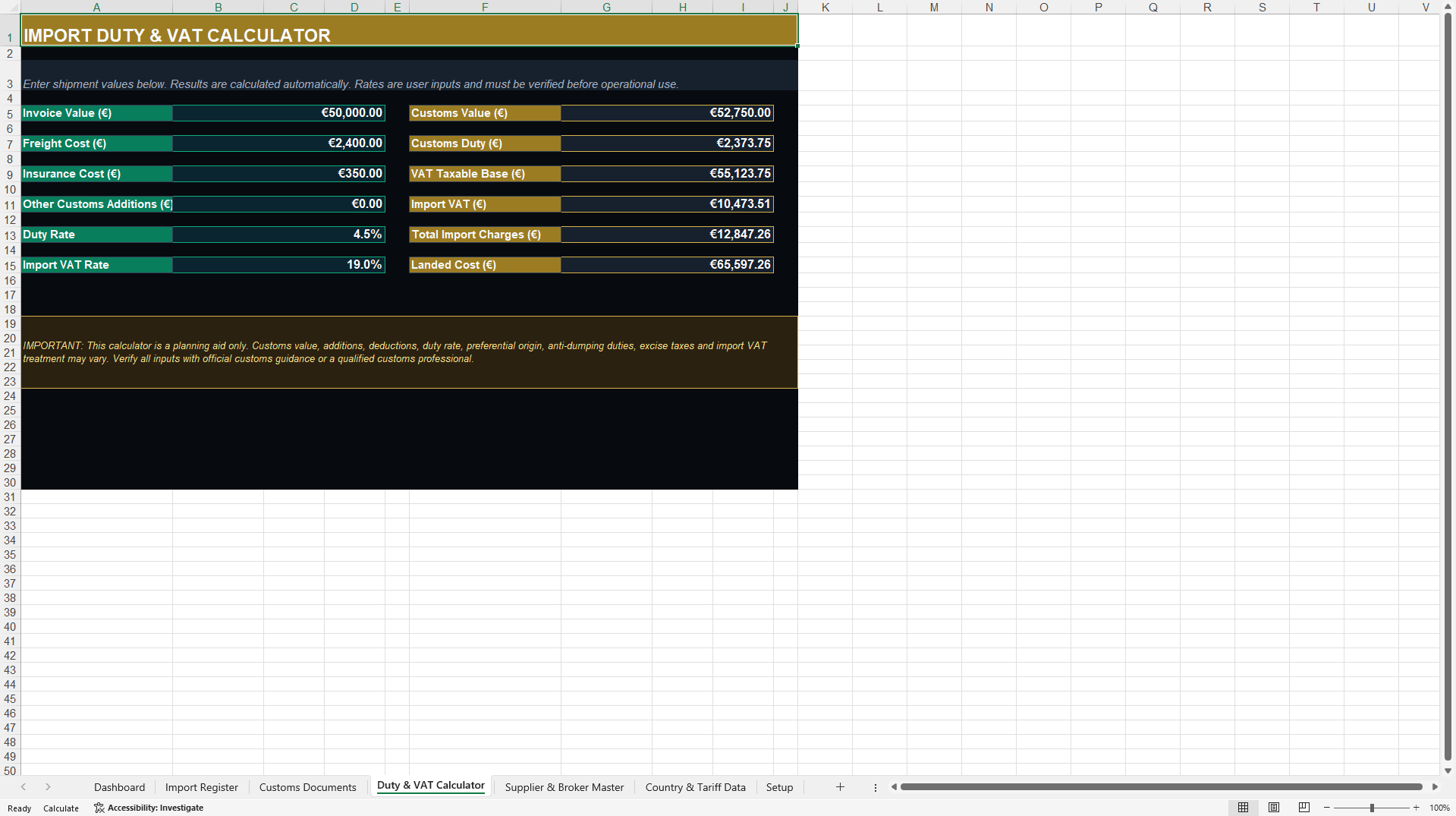Open the Supplier & Broker Master tab

tap(564, 787)
